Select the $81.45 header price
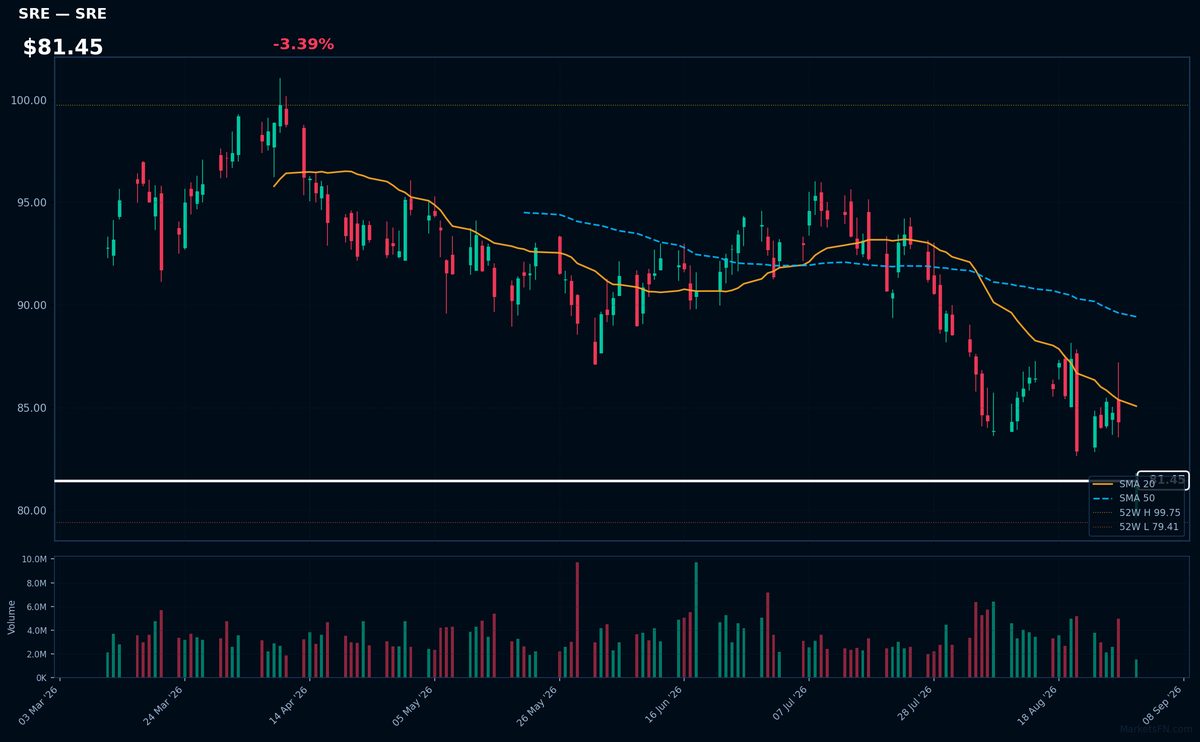 (x=63, y=47)
